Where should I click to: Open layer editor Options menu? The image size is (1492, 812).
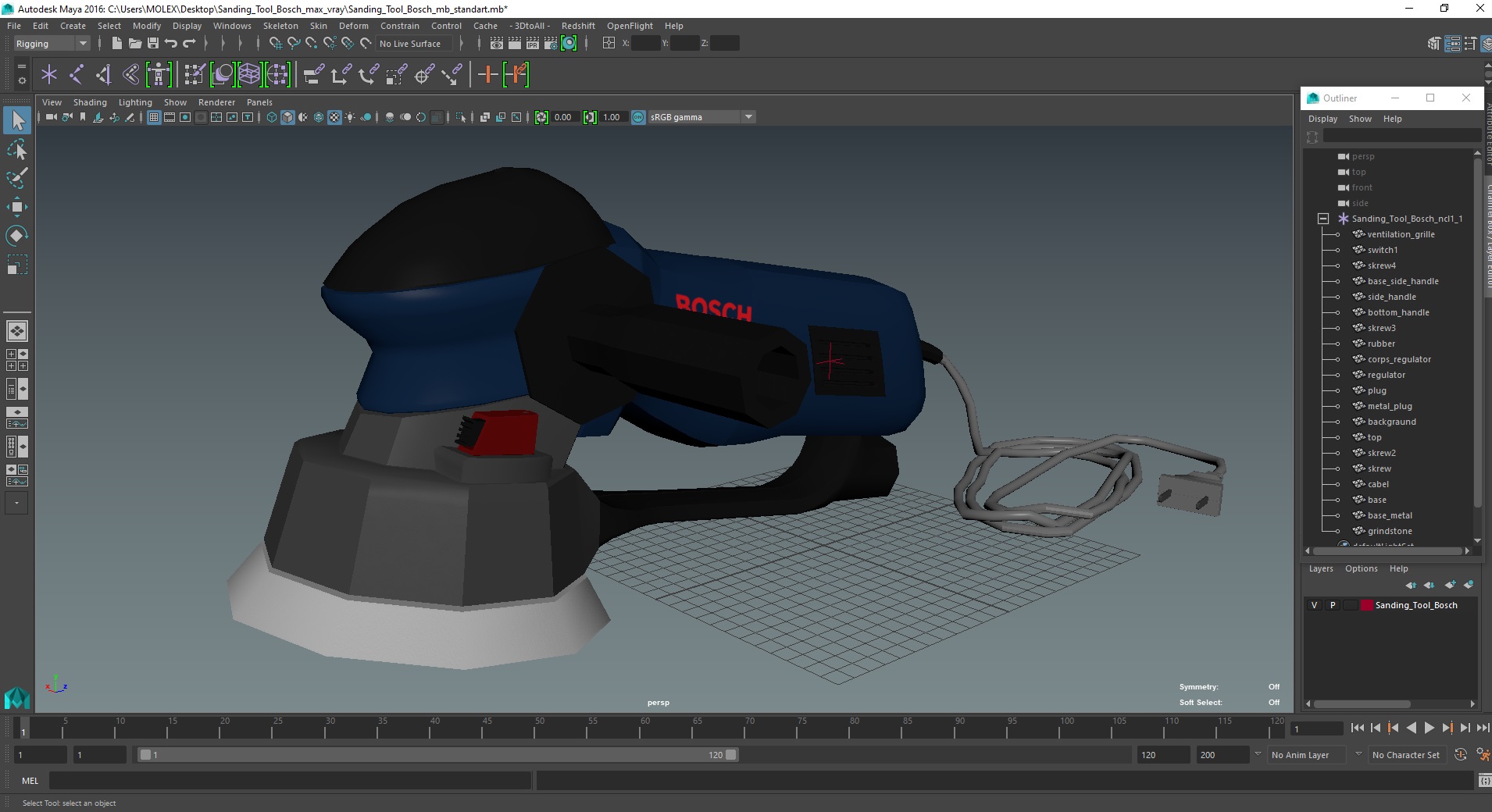pyautogui.click(x=1361, y=568)
